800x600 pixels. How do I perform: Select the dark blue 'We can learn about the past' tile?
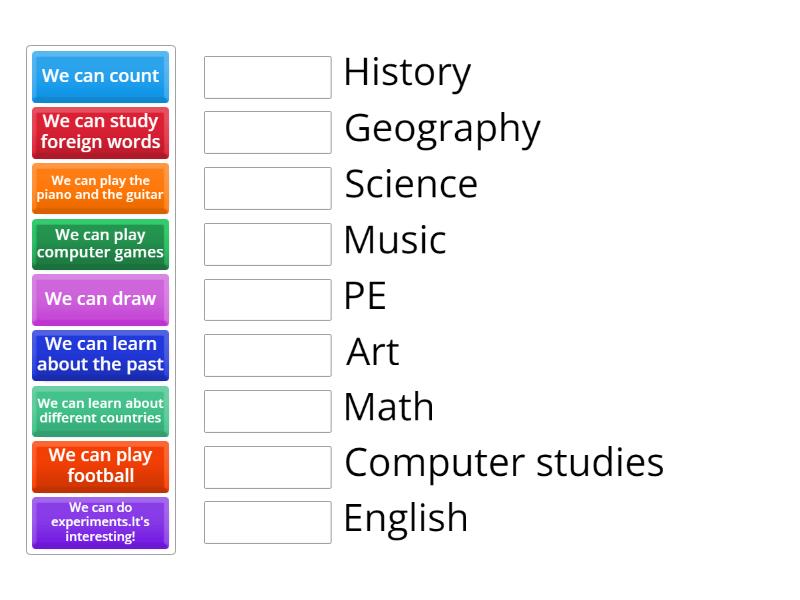(x=100, y=355)
